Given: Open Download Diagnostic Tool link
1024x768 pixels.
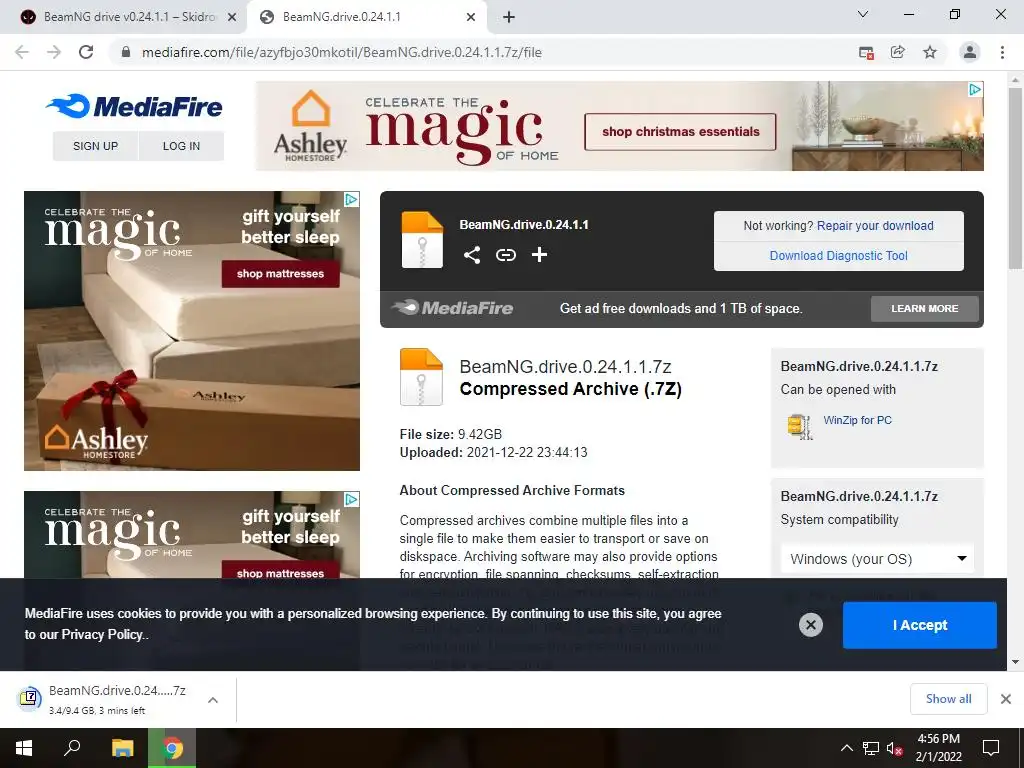Looking at the screenshot, I should pos(839,255).
